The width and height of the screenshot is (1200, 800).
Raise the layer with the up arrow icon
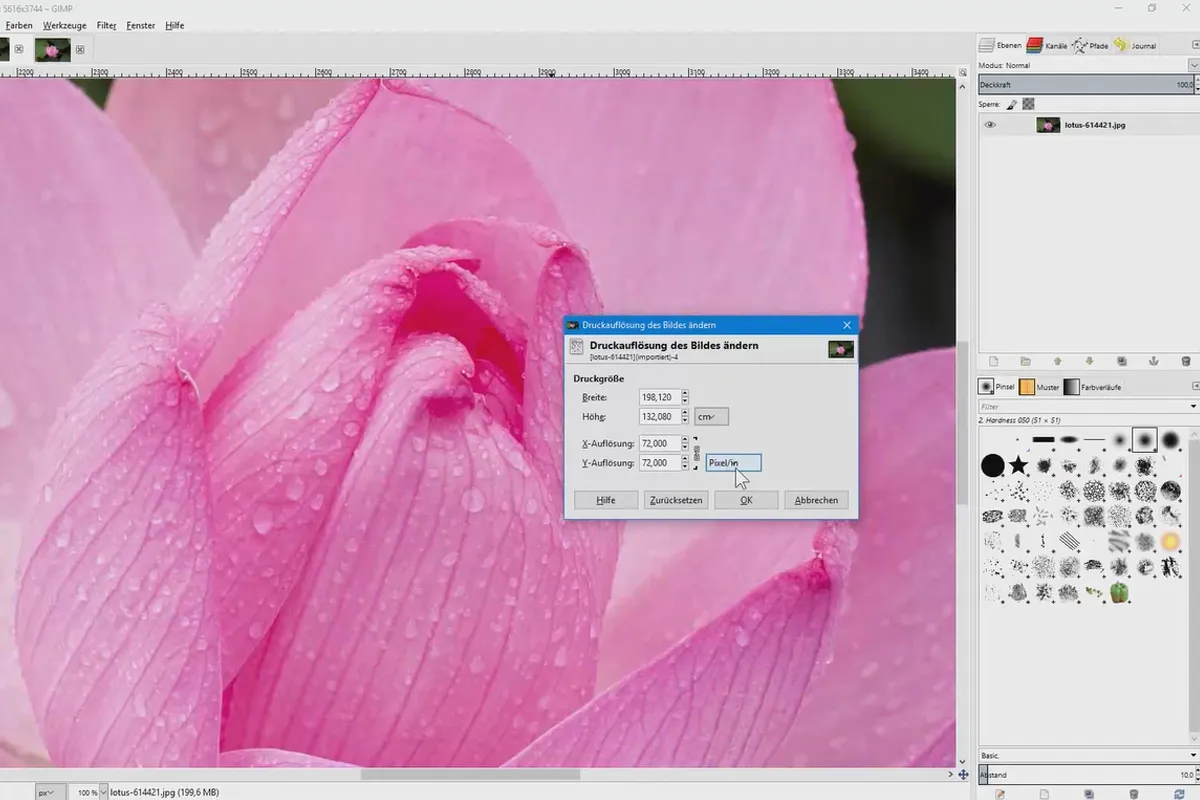coord(1057,361)
